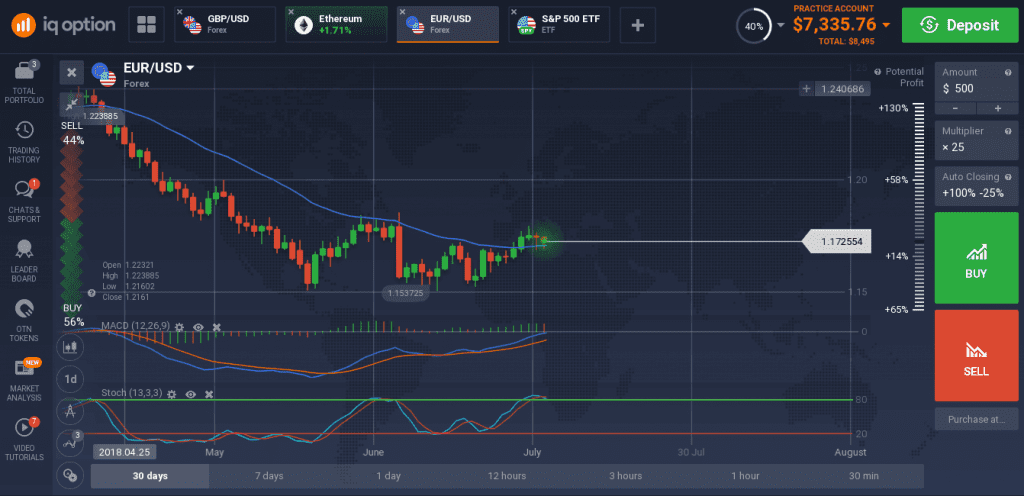Select the 7 days timeframe
Screen dimensions: 1024x496
pyautogui.click(x=269, y=476)
